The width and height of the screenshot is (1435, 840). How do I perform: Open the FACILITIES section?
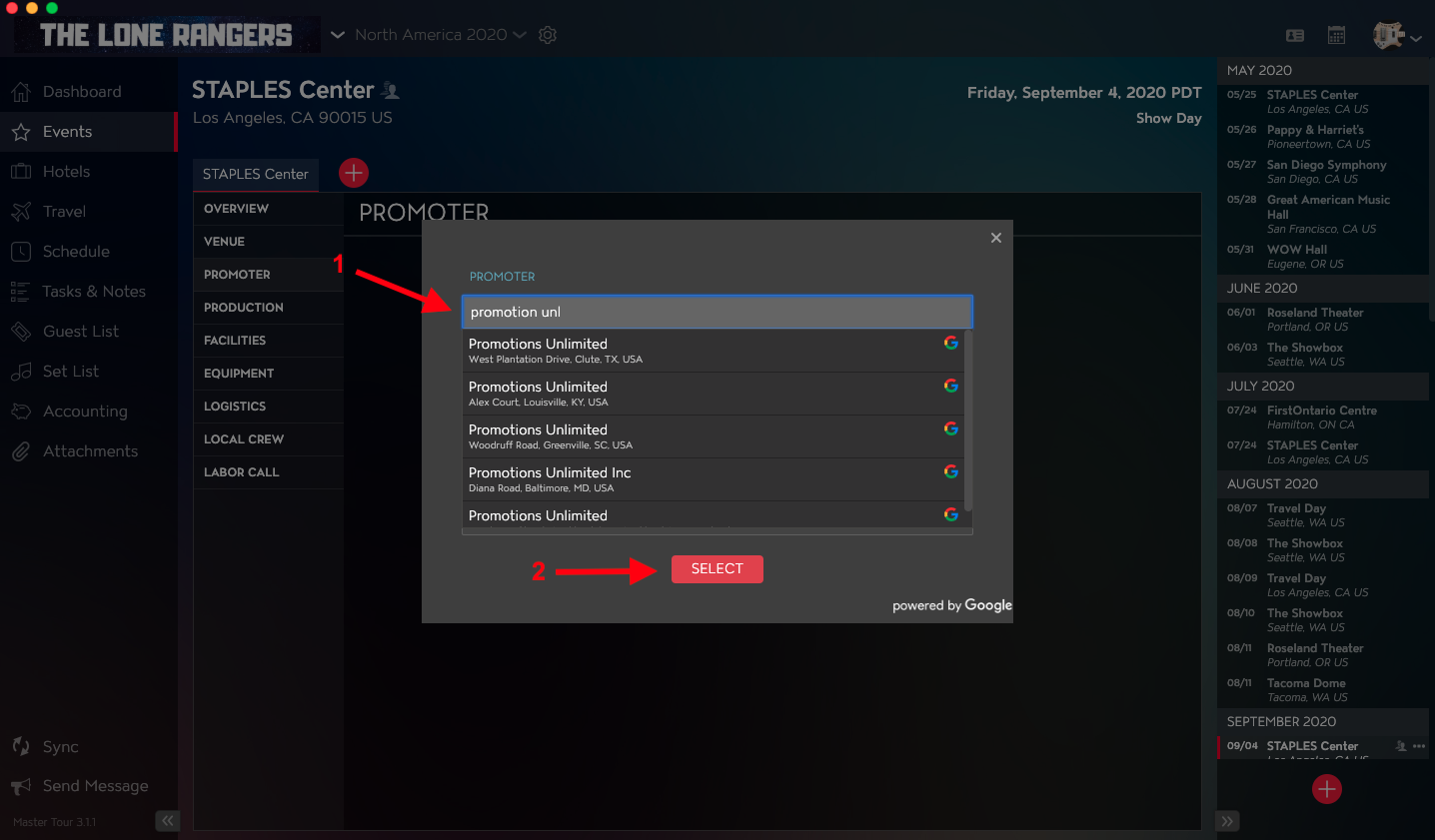tap(268, 341)
